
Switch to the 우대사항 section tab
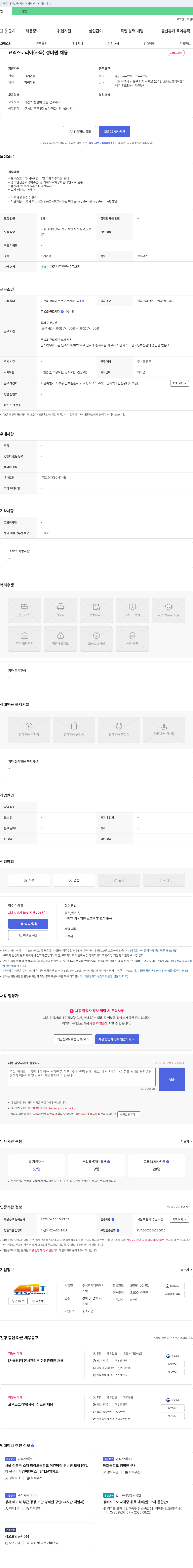77,44
